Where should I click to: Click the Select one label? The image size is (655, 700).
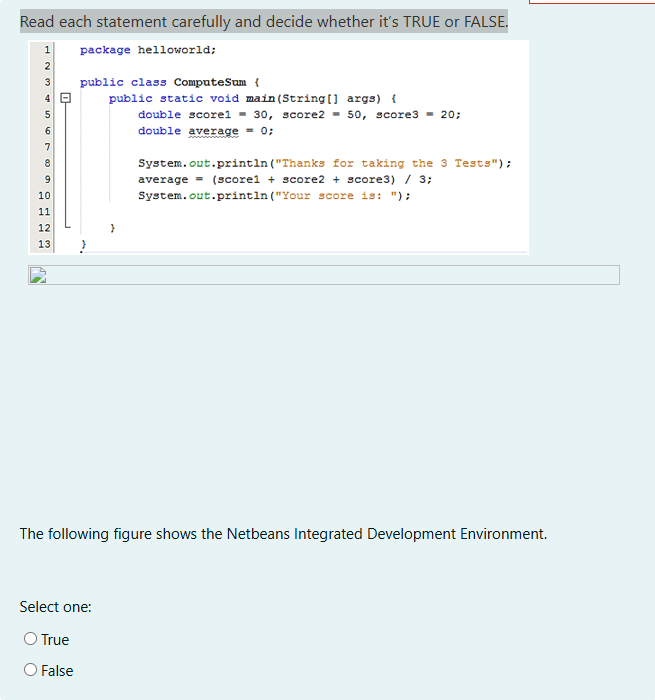(x=55, y=607)
